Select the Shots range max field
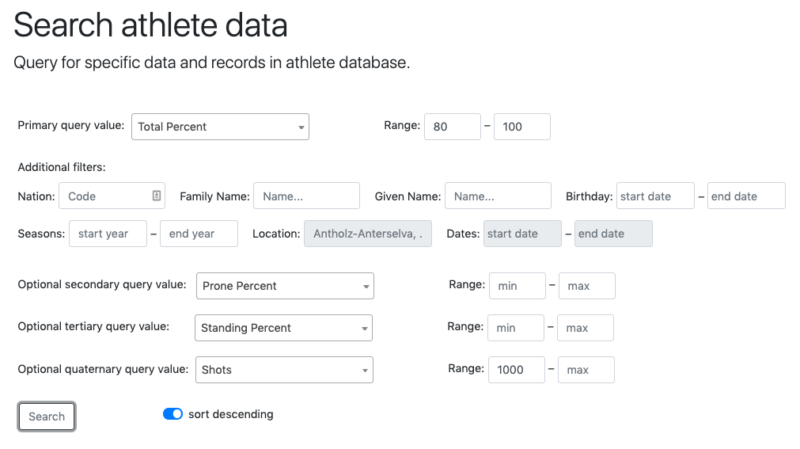Screen dimensions: 800x449 (586, 370)
